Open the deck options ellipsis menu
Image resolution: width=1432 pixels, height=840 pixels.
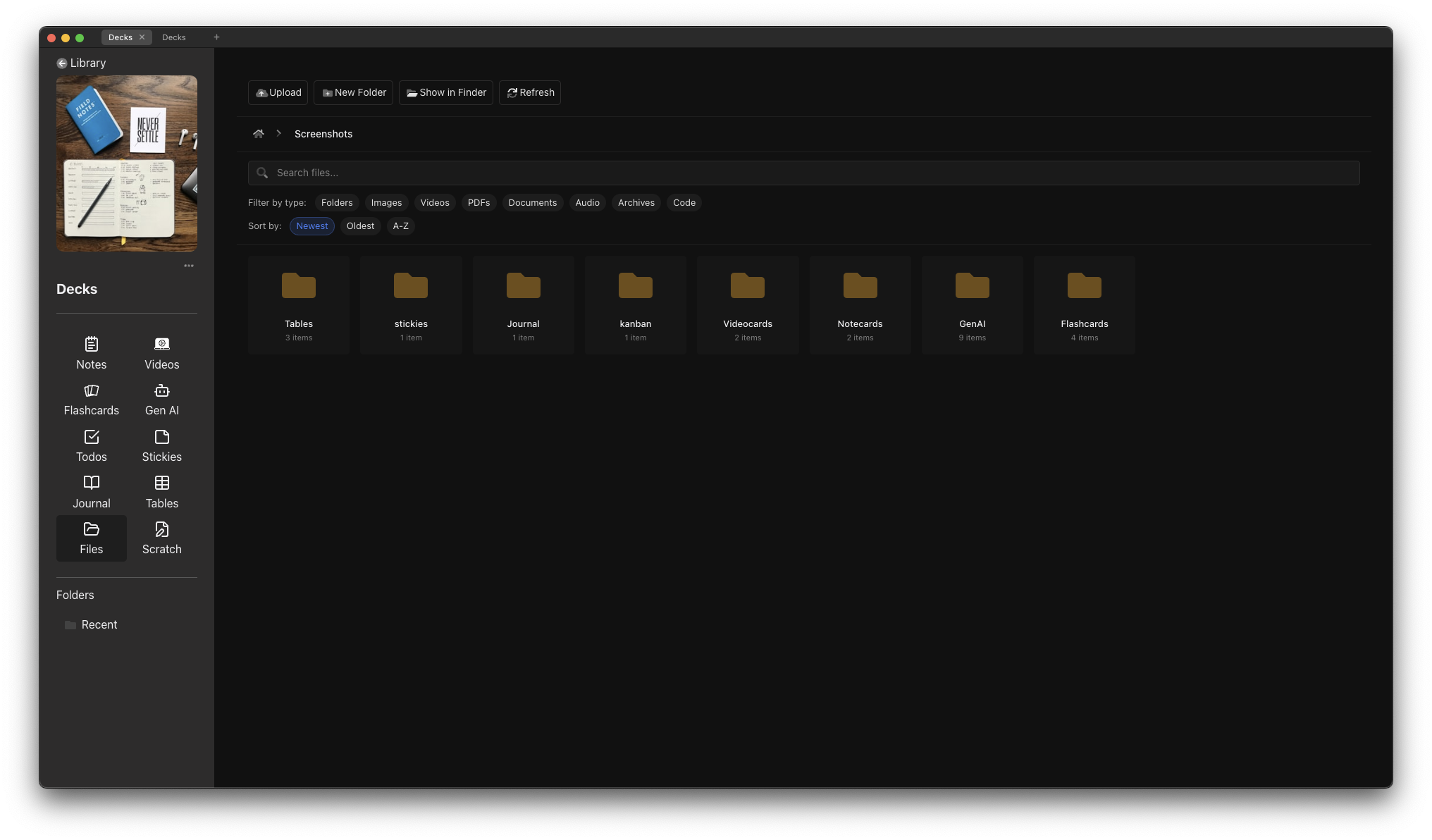point(188,266)
